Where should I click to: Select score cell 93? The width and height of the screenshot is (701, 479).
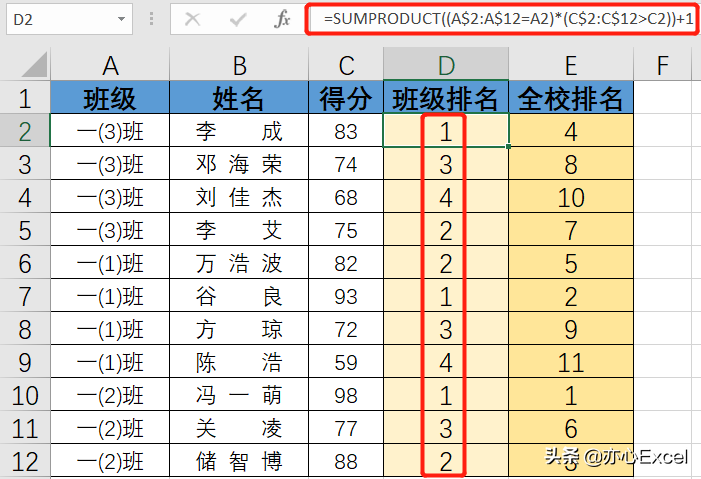[346, 296]
